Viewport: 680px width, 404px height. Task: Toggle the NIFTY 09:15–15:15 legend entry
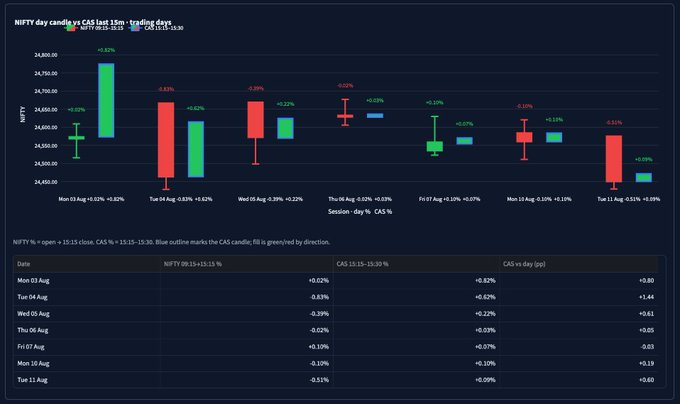click(95, 28)
